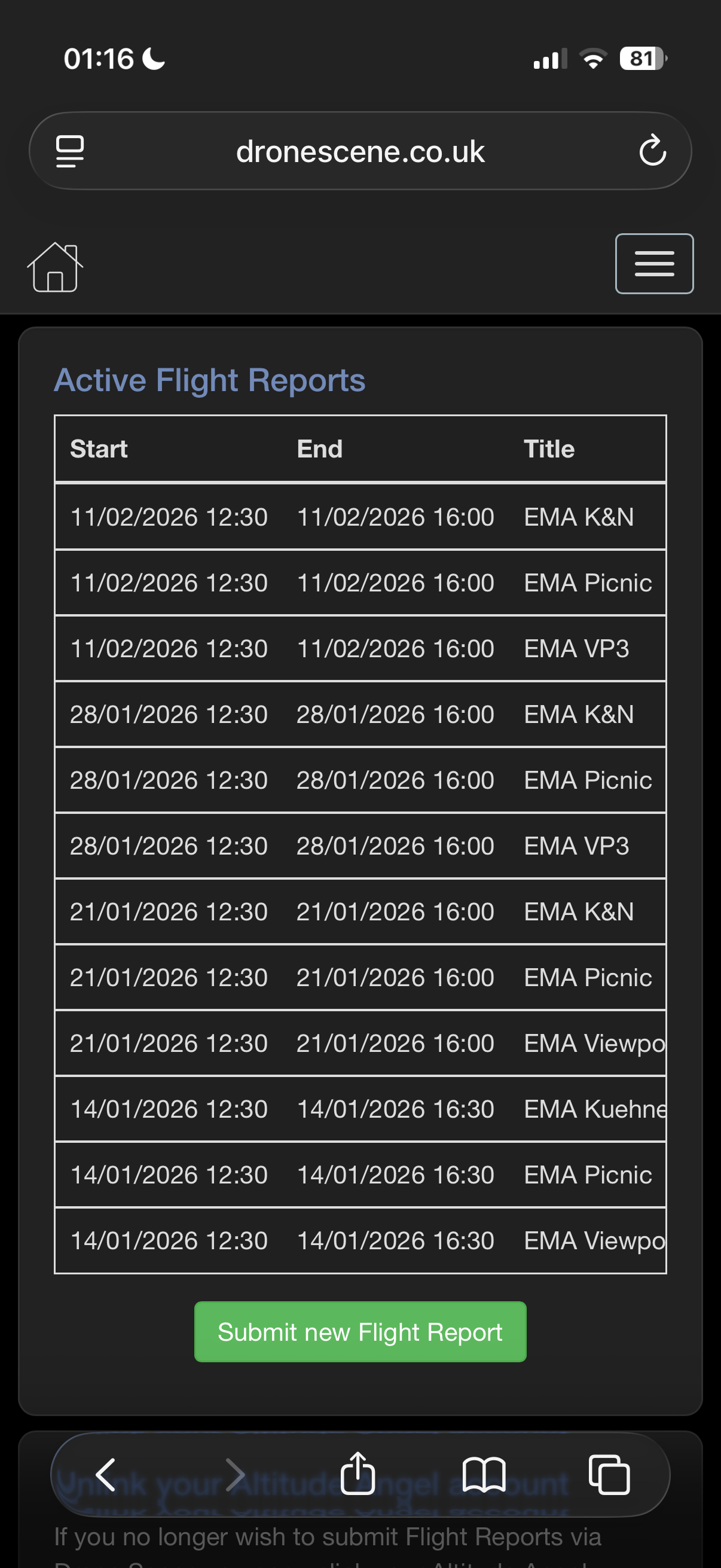
Task: Go back to previous page
Action: (106, 1475)
